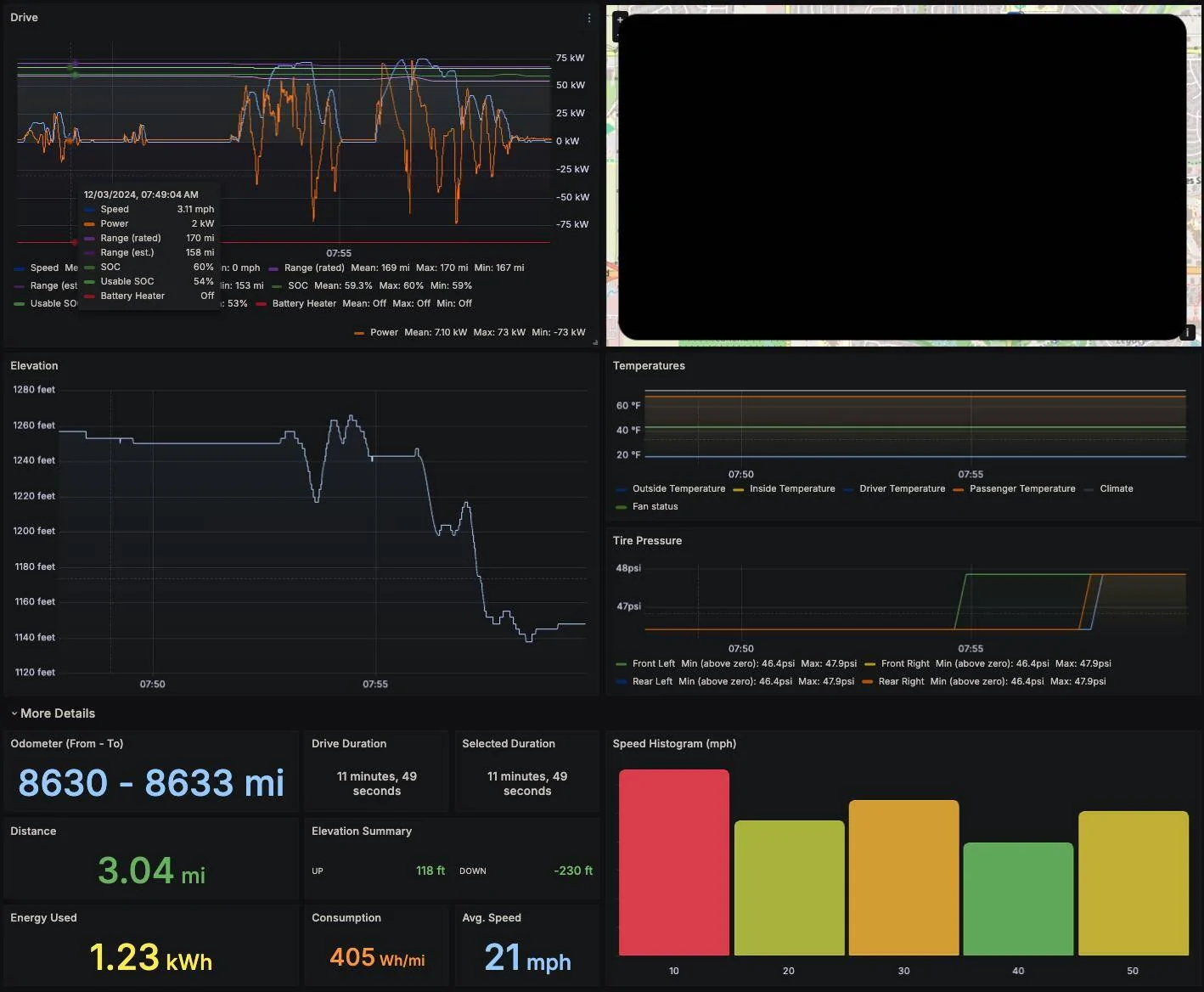
Task: Toggle Front Left tire pressure series
Action: click(x=653, y=664)
